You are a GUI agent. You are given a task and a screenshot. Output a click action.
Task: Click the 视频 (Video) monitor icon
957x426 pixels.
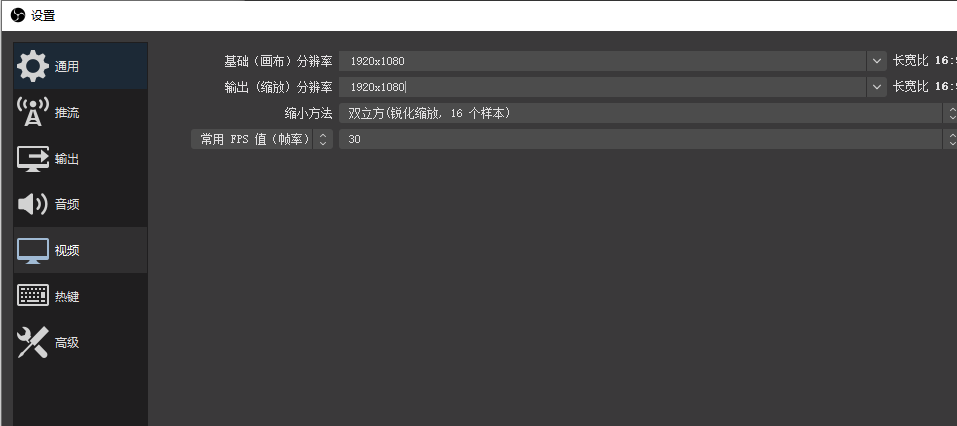pyautogui.click(x=32, y=251)
